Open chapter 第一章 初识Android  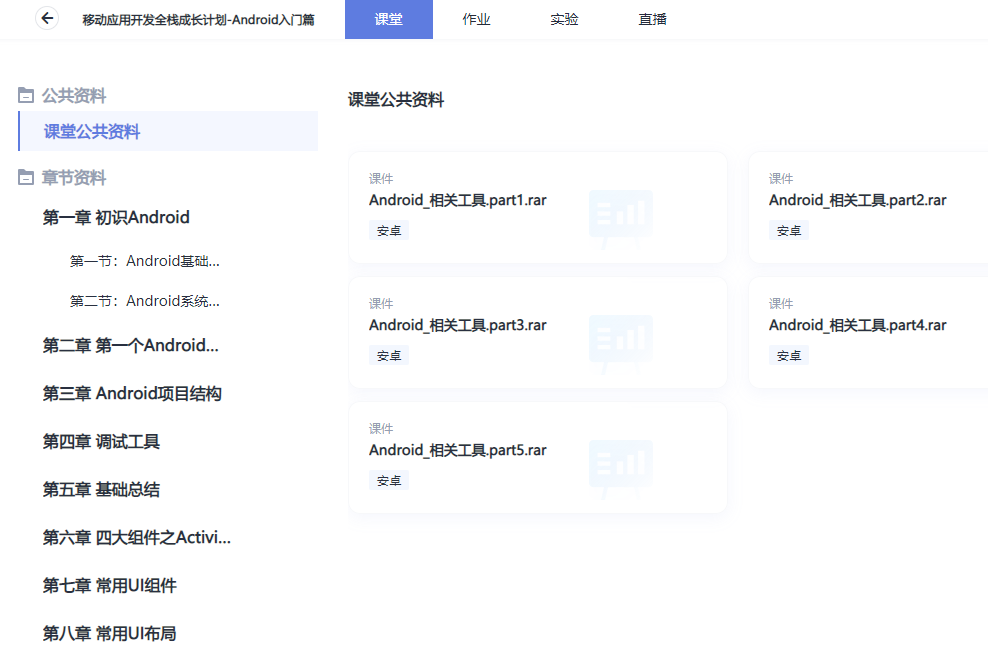116,217
